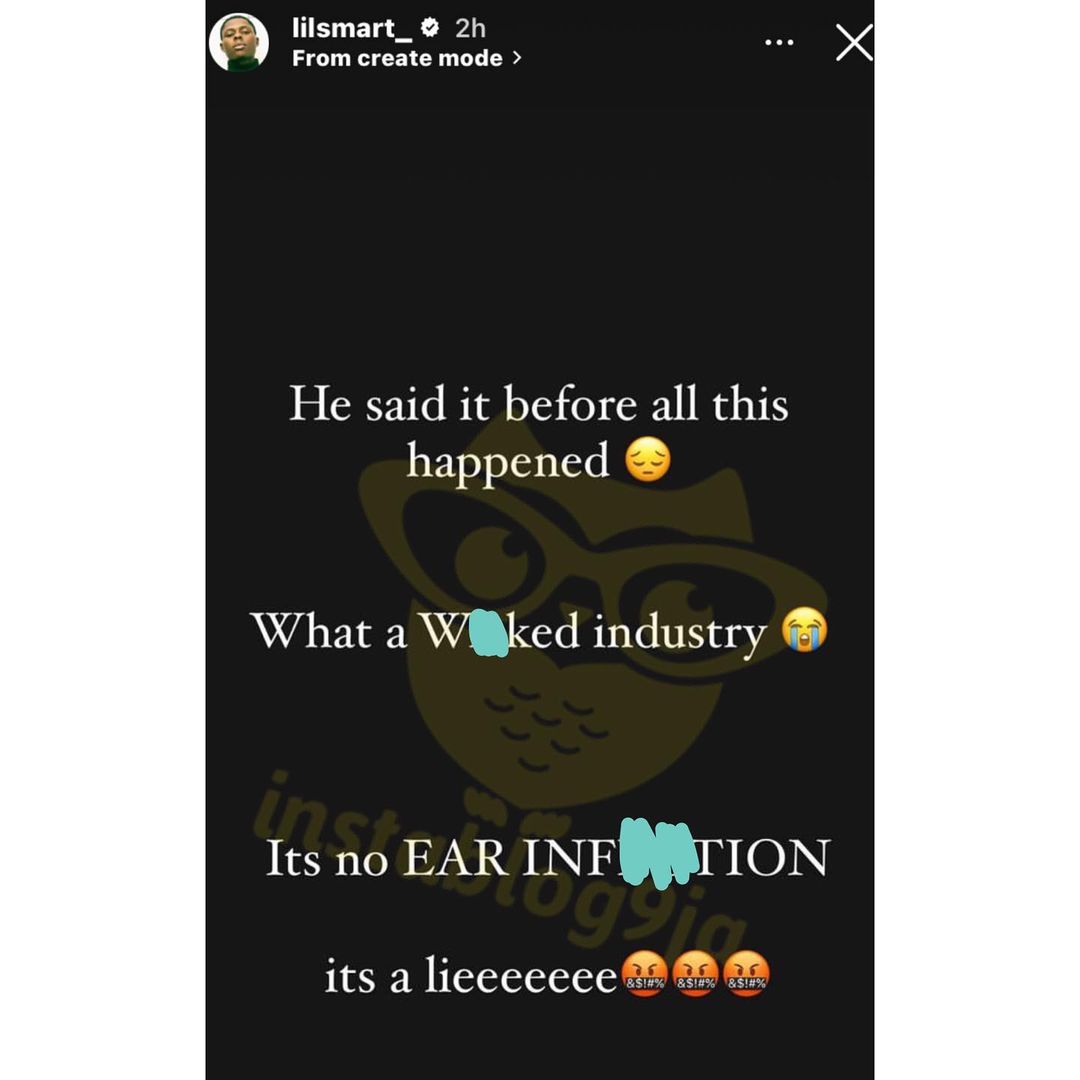Click the loudly crying face emoji

(x=804, y=630)
